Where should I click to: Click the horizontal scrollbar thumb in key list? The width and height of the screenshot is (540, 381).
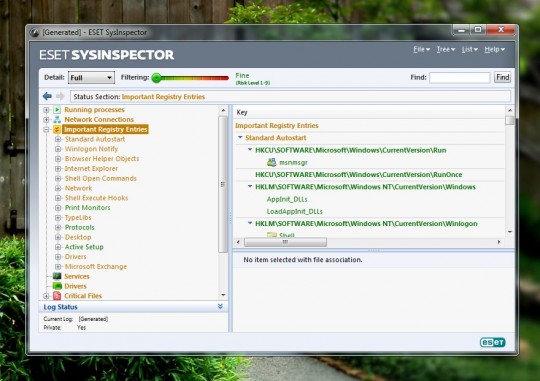coord(285,242)
